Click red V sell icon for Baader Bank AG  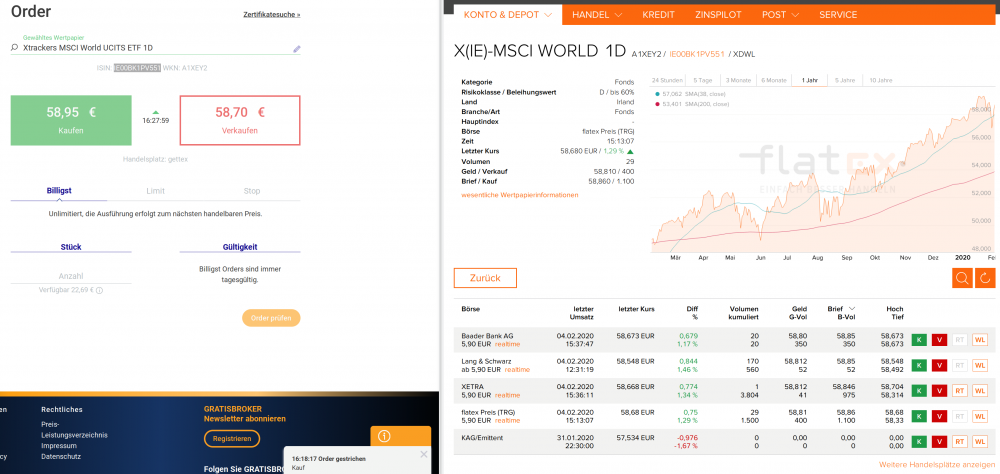click(939, 340)
